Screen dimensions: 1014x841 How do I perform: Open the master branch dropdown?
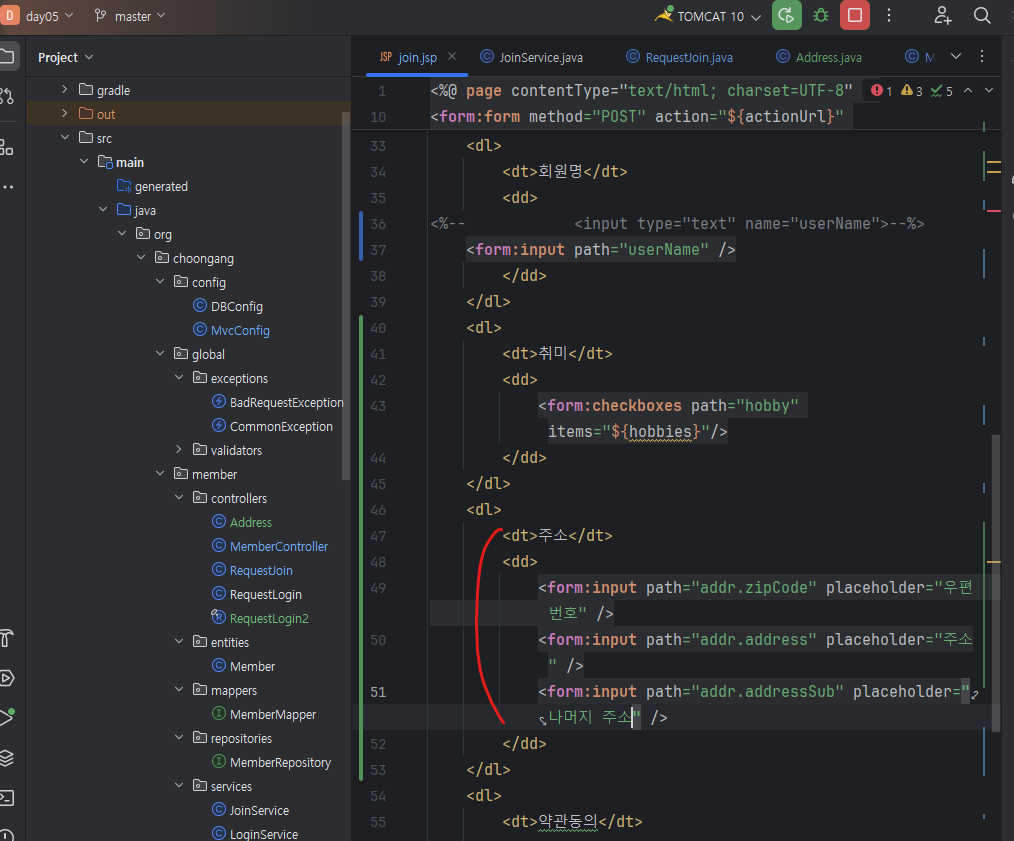pyautogui.click(x=130, y=16)
